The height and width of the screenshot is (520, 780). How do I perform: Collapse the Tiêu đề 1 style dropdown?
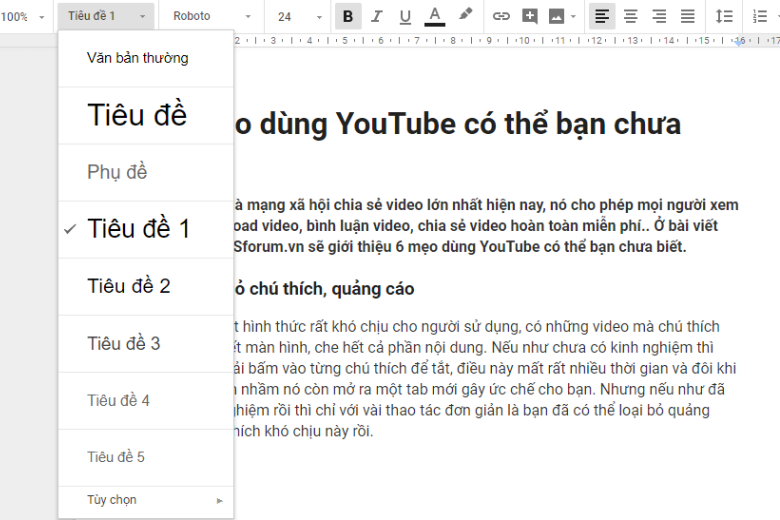(107, 16)
